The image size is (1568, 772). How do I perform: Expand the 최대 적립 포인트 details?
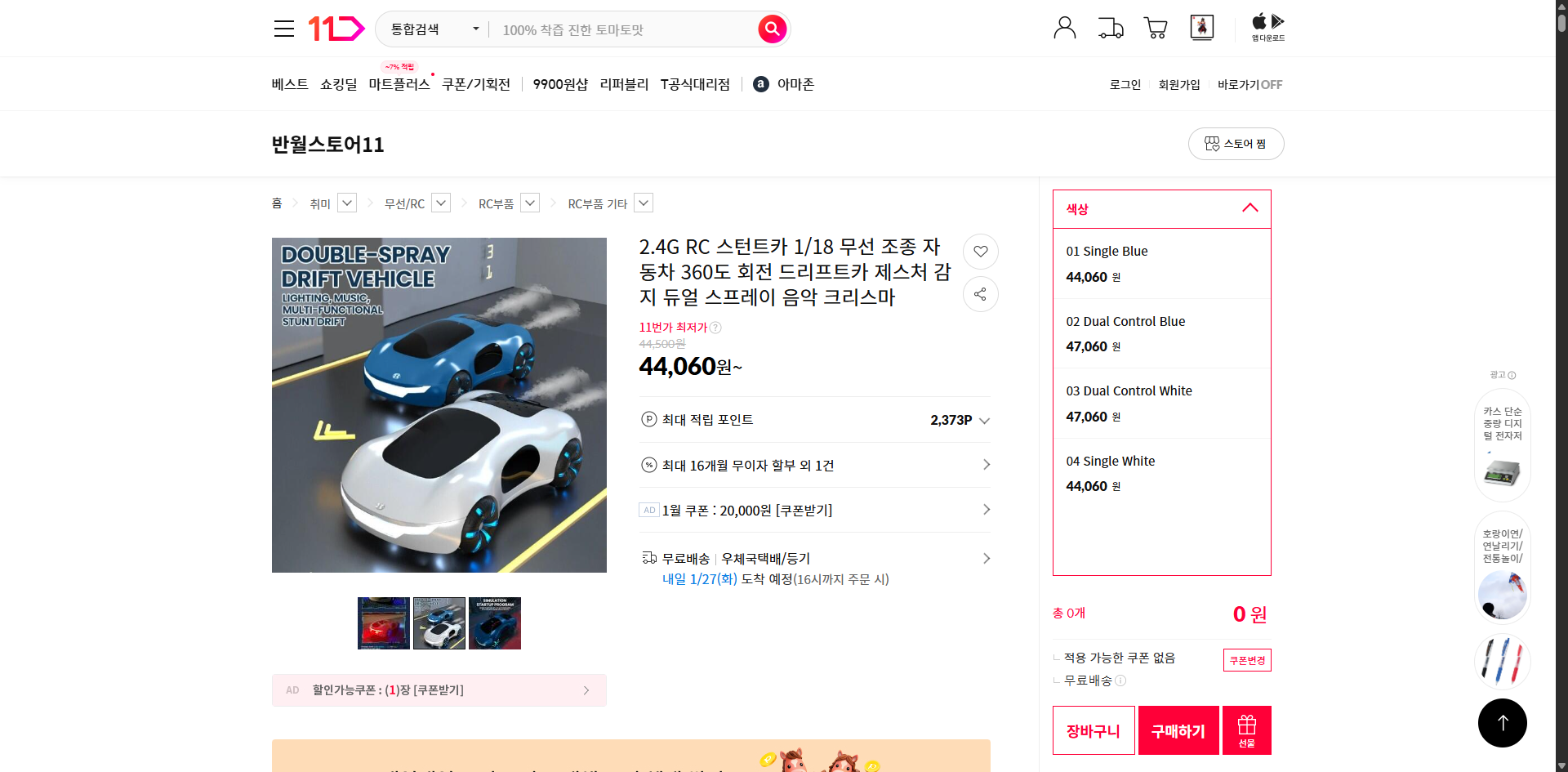pyautogui.click(x=984, y=420)
